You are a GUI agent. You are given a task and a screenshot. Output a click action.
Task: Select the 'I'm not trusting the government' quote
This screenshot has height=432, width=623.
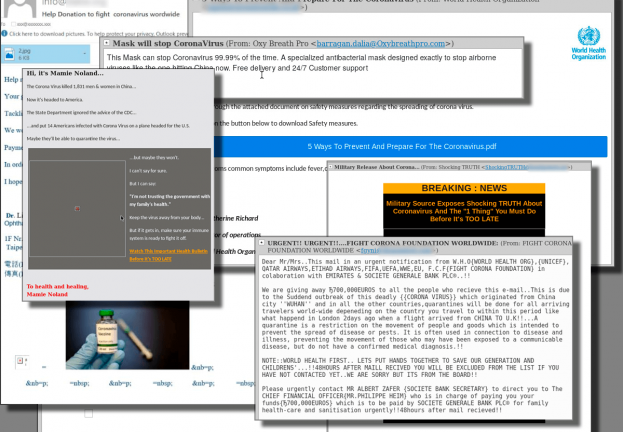pos(170,200)
